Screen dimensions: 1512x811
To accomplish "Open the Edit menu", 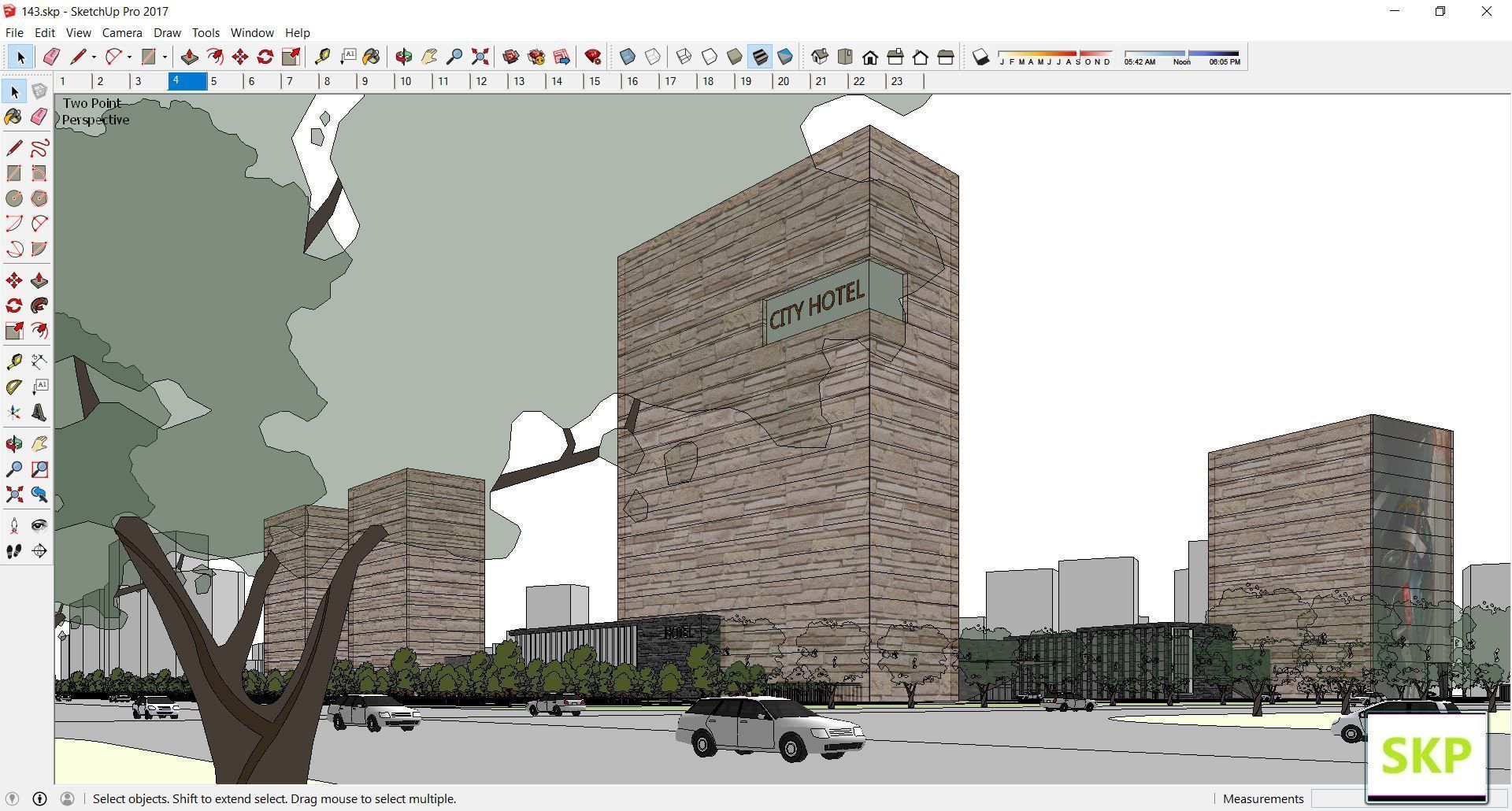I will click(x=45, y=32).
